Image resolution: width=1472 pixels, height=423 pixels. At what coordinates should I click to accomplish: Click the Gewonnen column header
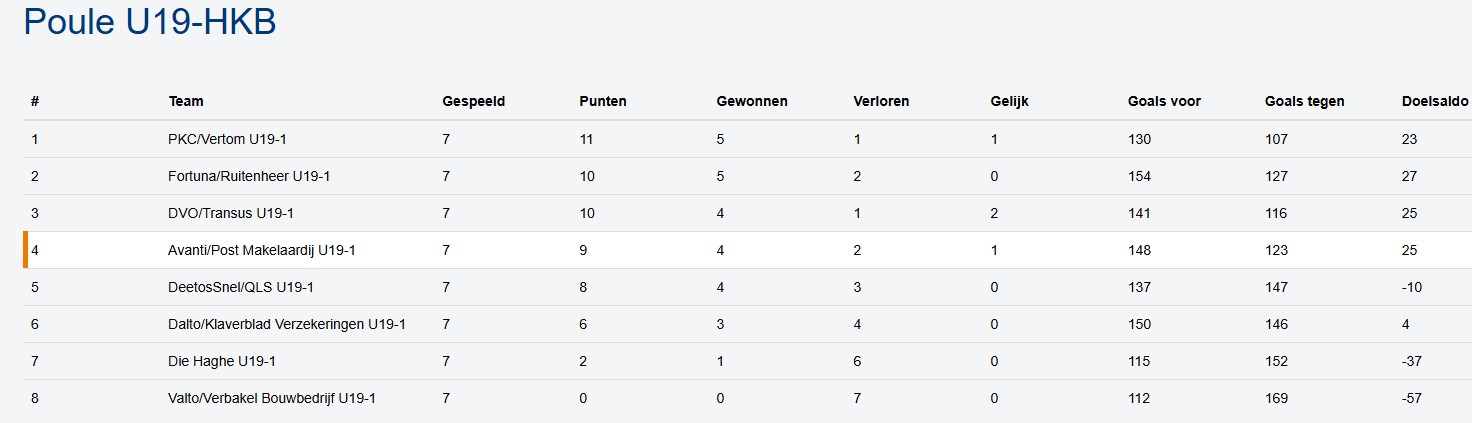(x=751, y=101)
